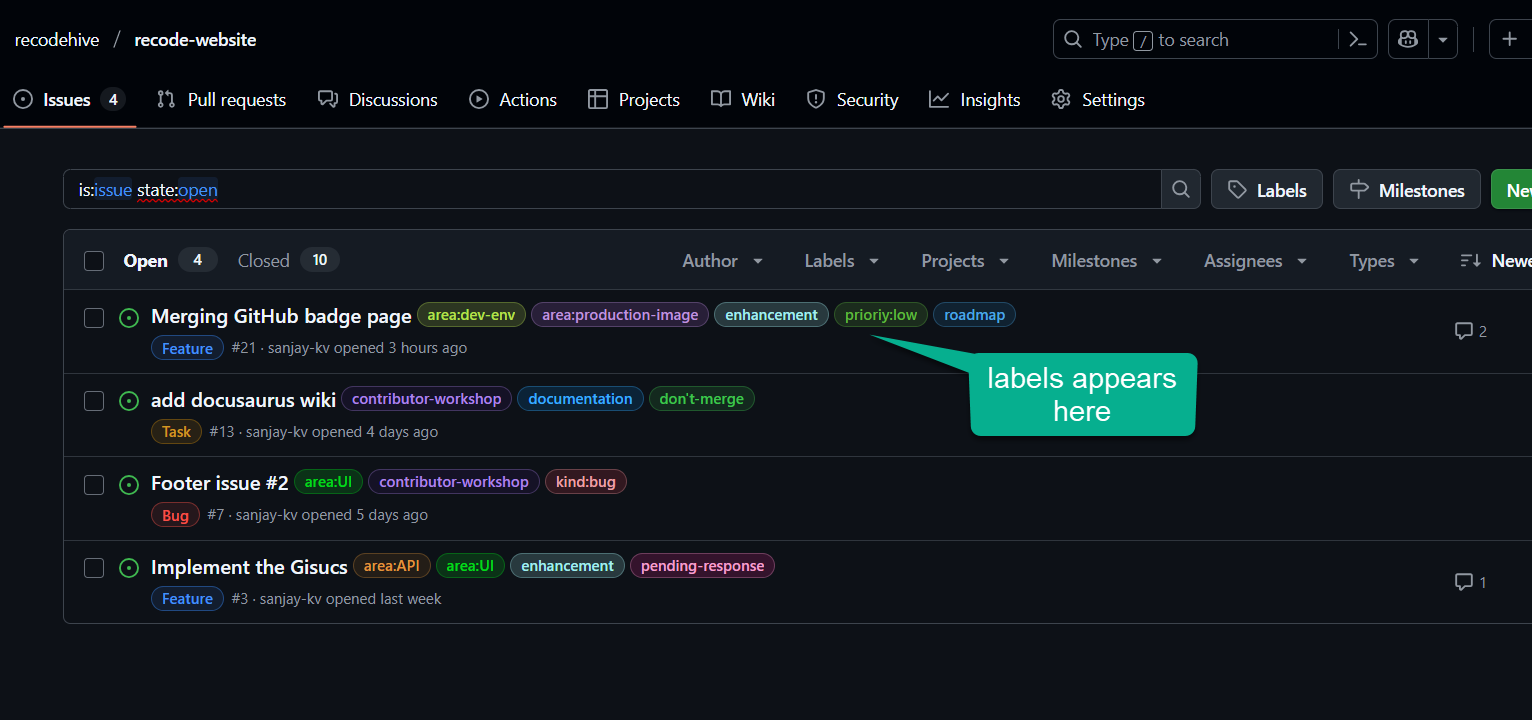Expand the Projects filter dropdown
1532x720 pixels.
(x=965, y=261)
